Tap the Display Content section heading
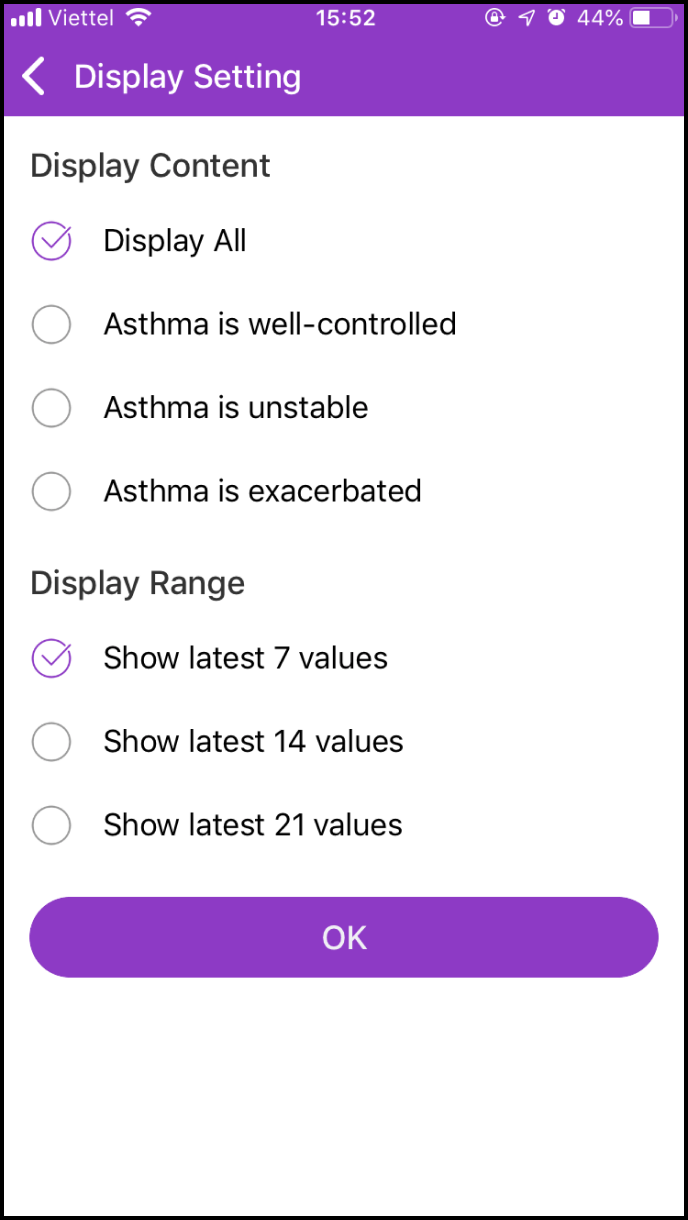The image size is (688, 1220). click(150, 165)
